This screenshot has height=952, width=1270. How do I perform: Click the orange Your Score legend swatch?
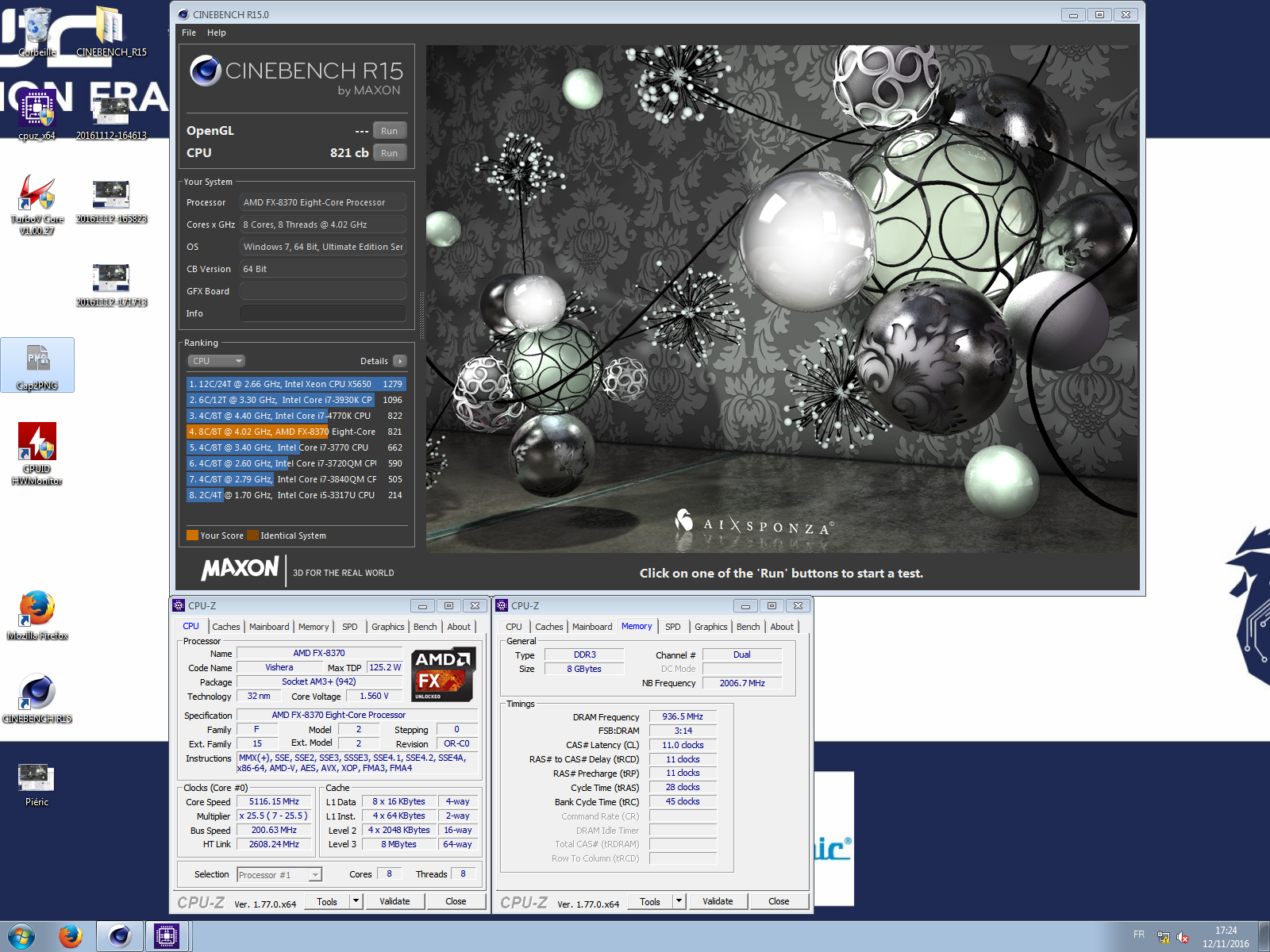[192, 535]
